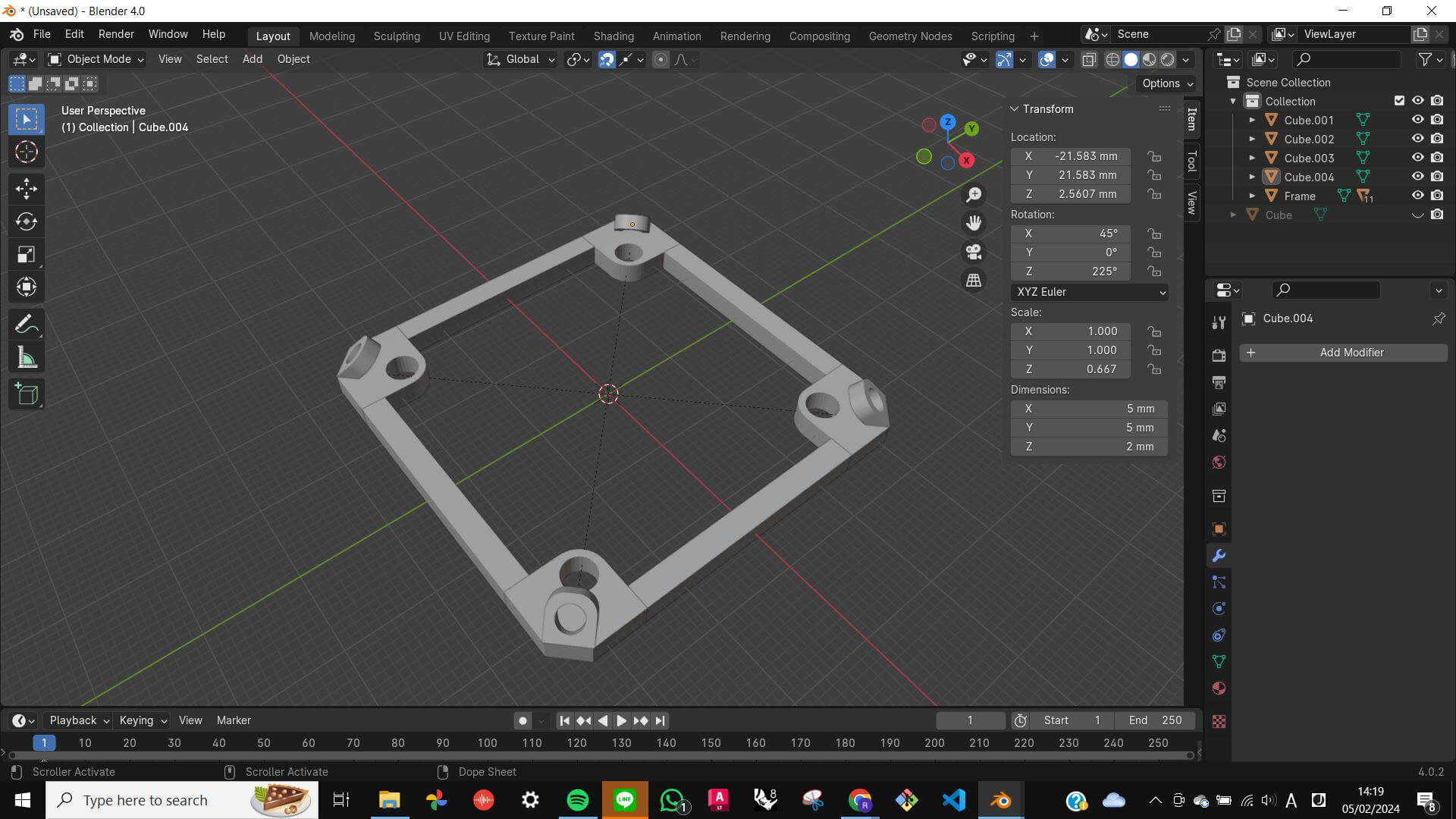Click Add Modifier button
The width and height of the screenshot is (1456, 819).
(x=1344, y=353)
